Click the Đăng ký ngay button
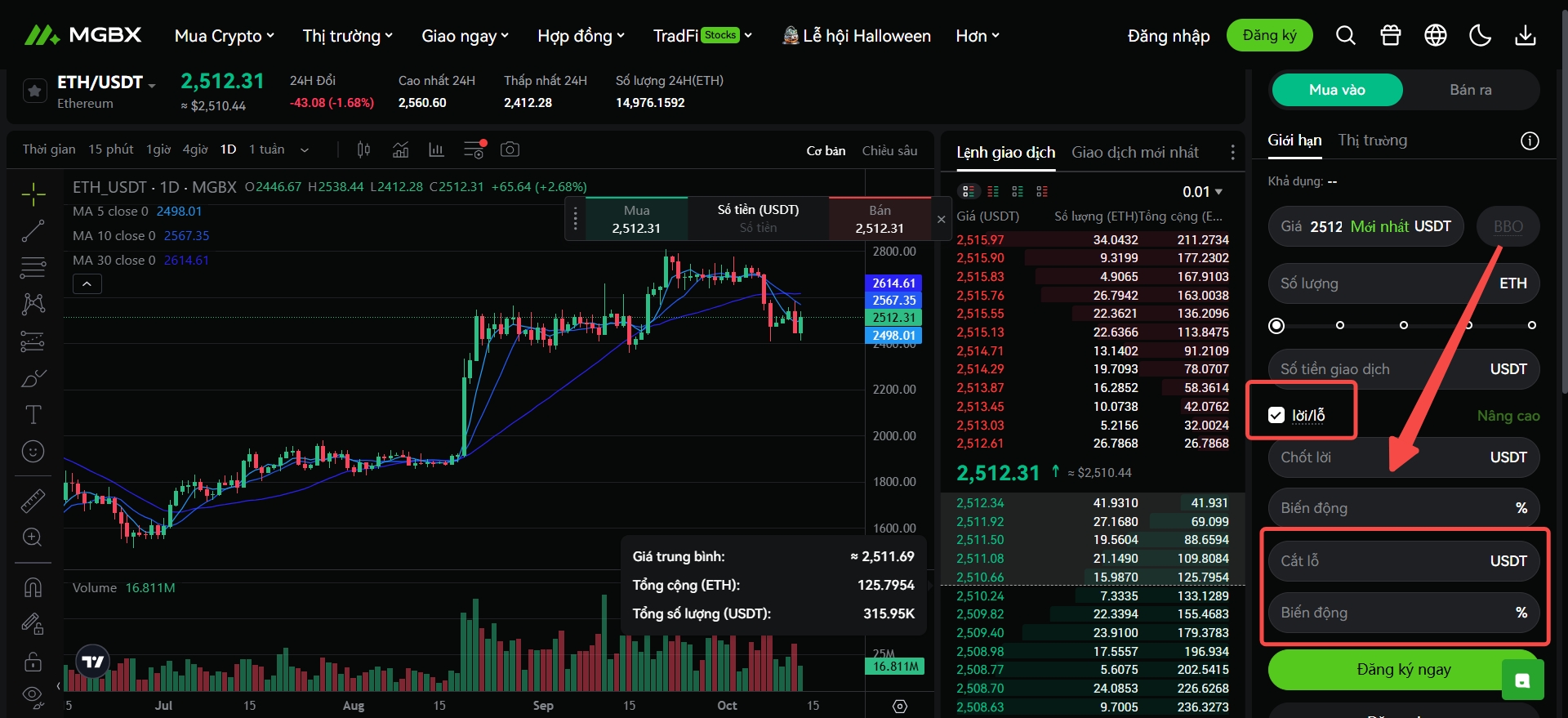Image resolution: width=1568 pixels, height=718 pixels. pyautogui.click(x=1403, y=669)
